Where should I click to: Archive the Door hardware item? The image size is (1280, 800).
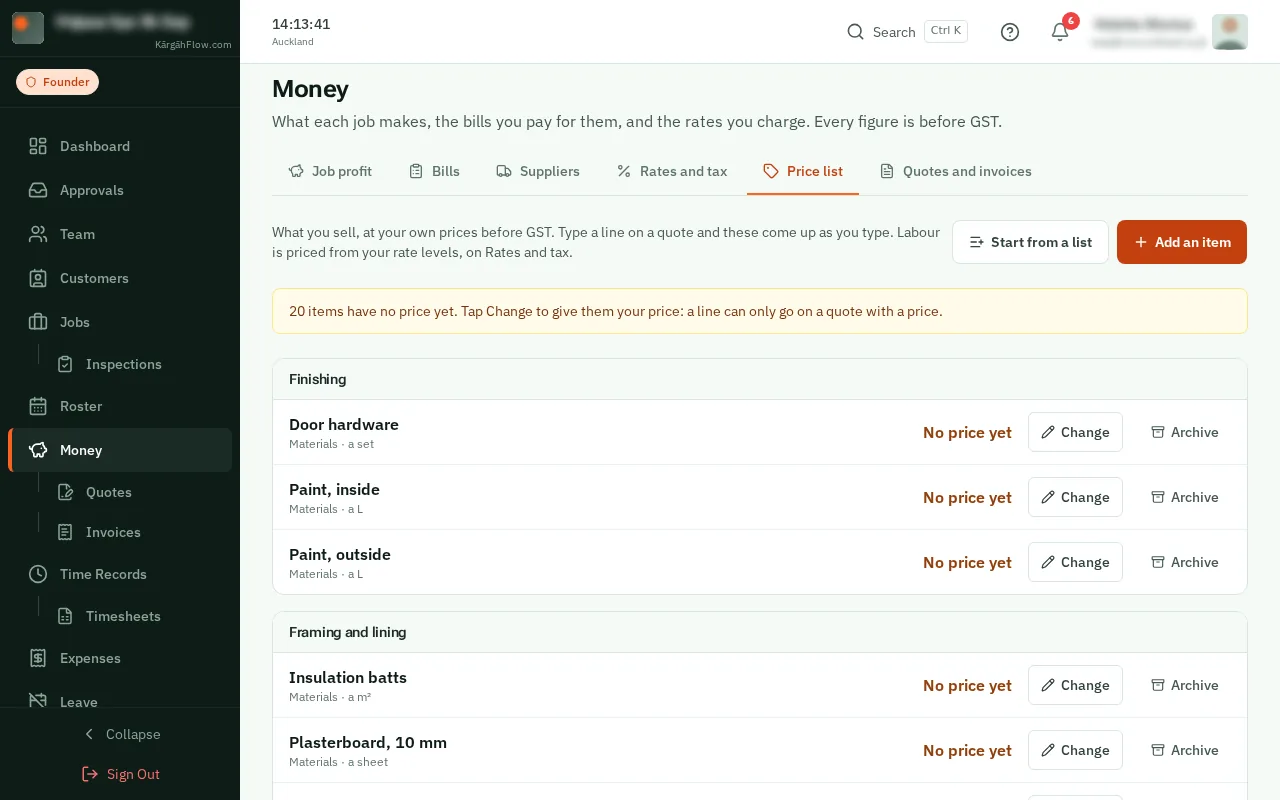click(x=1185, y=432)
